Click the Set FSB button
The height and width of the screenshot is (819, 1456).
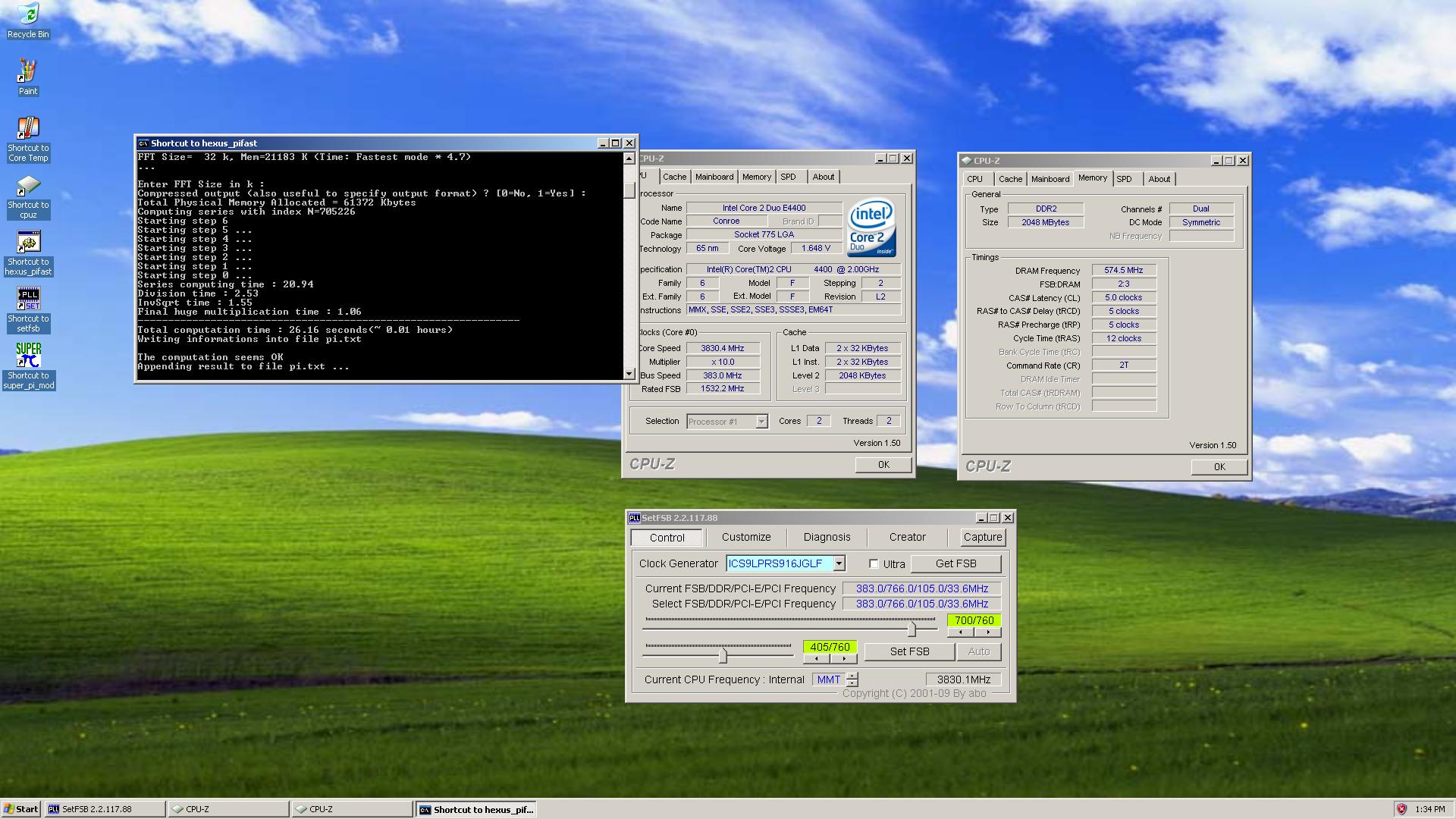click(909, 651)
